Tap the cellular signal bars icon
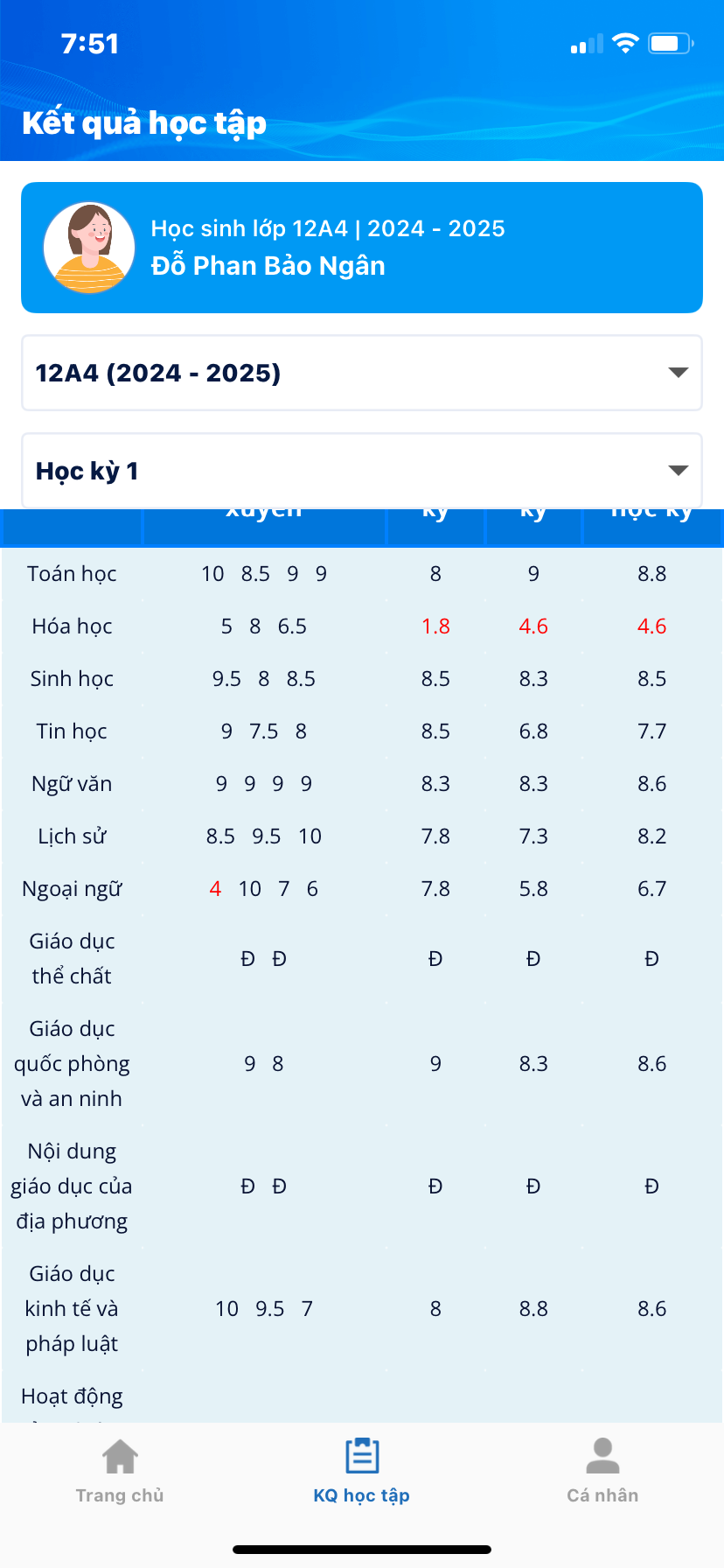 coord(587,45)
